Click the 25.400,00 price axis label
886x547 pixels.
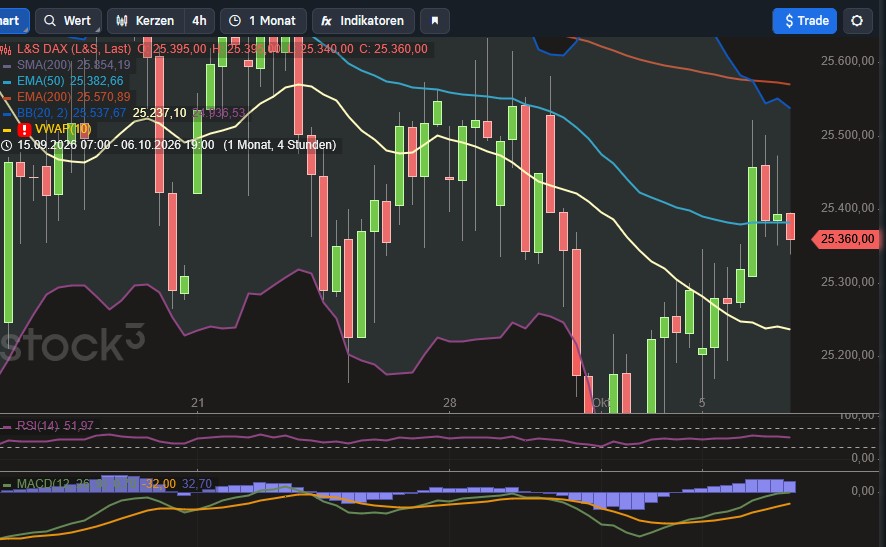tap(848, 208)
